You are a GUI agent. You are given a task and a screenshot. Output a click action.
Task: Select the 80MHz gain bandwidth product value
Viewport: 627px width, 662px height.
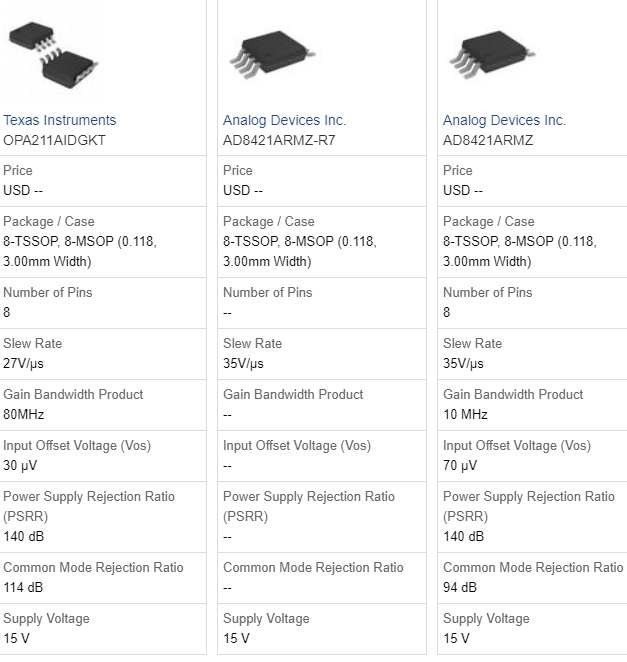click(x=24, y=414)
